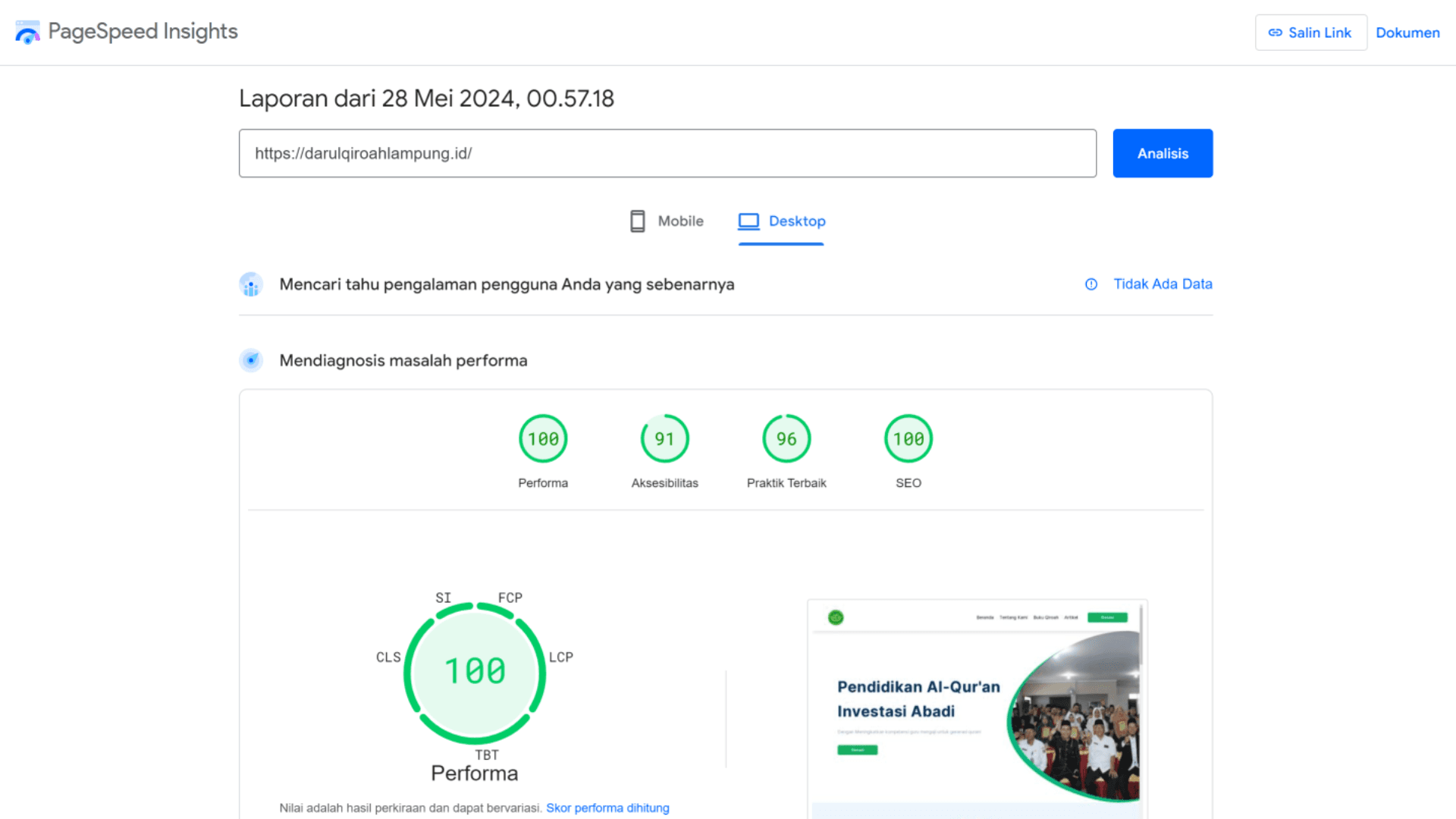Jump to Aksesibilitas score gauge 91
1456x819 pixels.
[x=665, y=439]
